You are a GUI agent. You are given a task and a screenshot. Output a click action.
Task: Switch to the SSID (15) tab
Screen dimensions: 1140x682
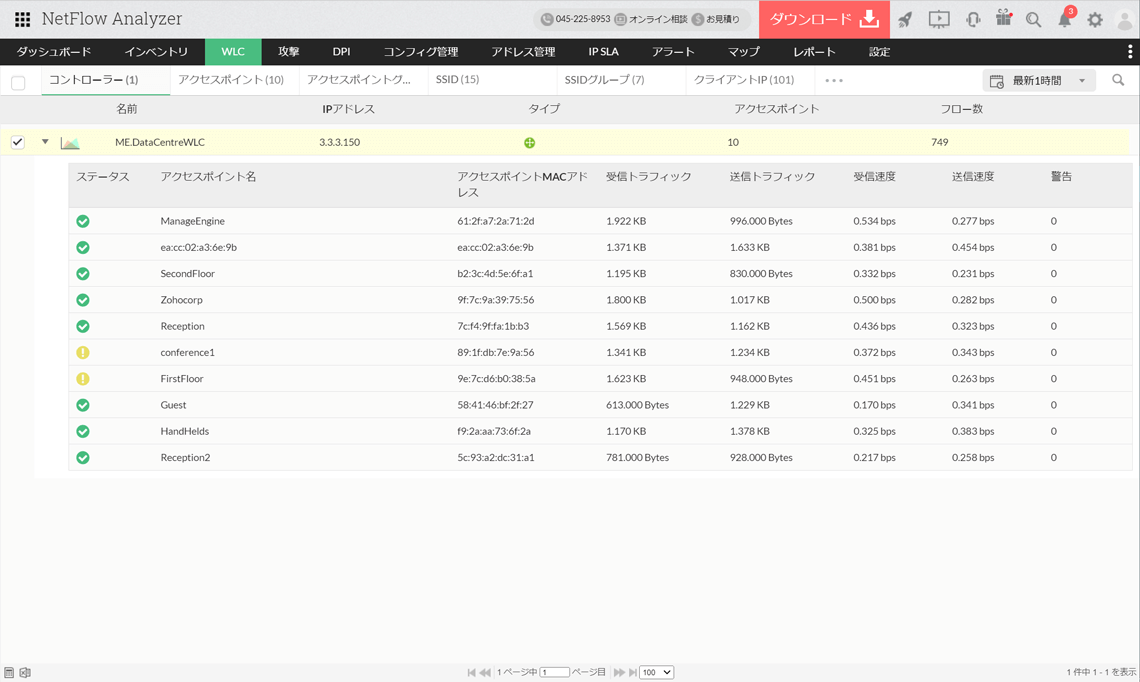click(457, 80)
